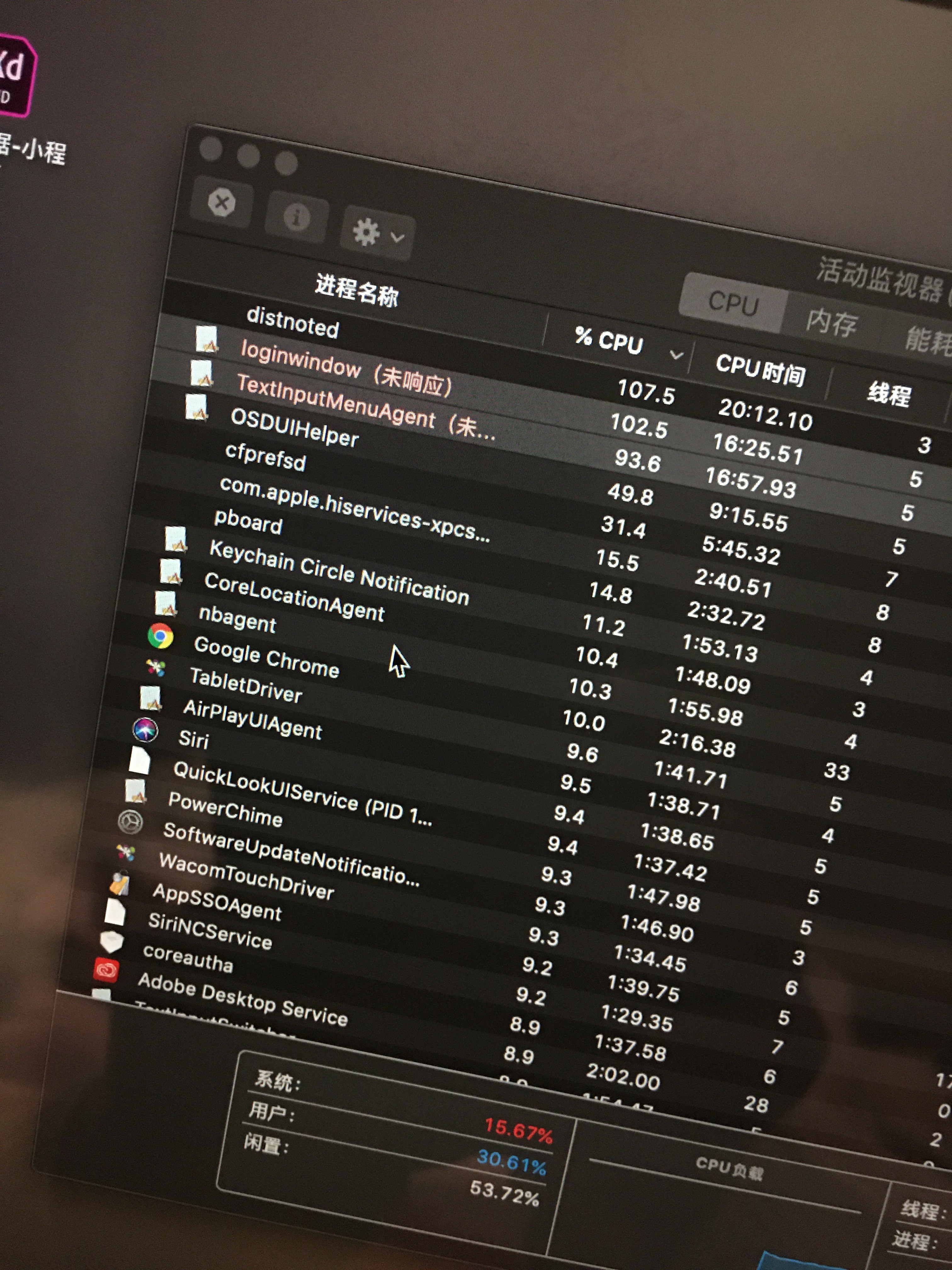Open the process info inspector button

coord(297,218)
